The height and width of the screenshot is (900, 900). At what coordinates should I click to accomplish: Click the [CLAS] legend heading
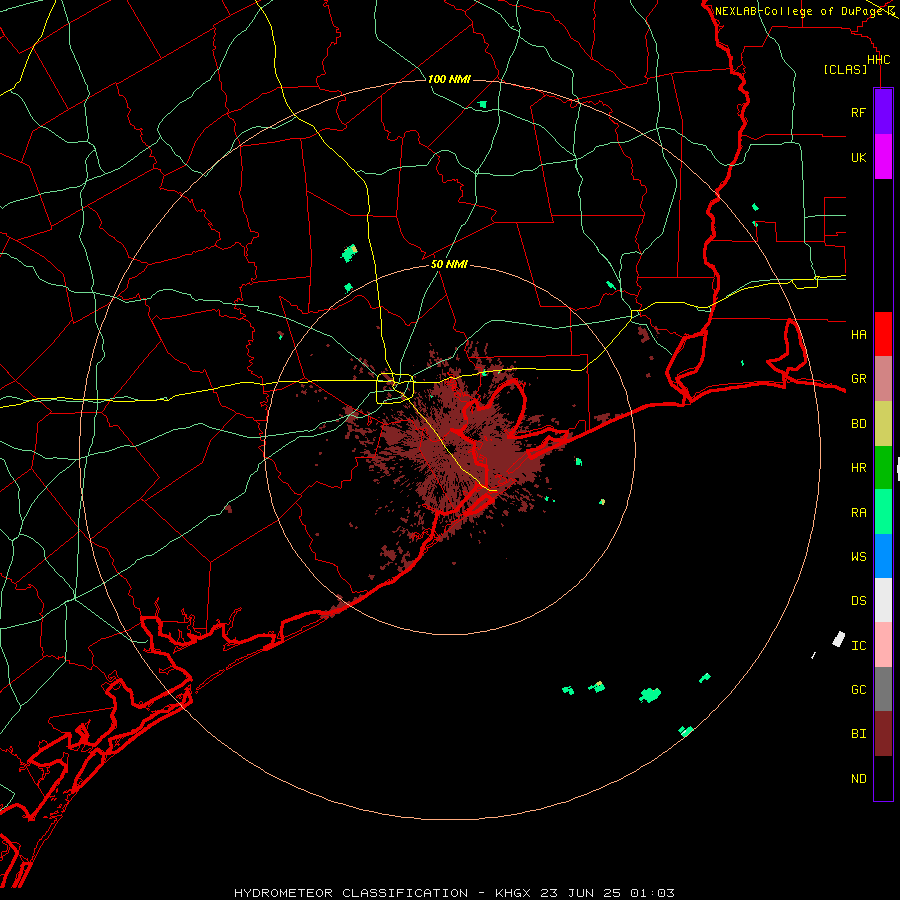point(845,70)
